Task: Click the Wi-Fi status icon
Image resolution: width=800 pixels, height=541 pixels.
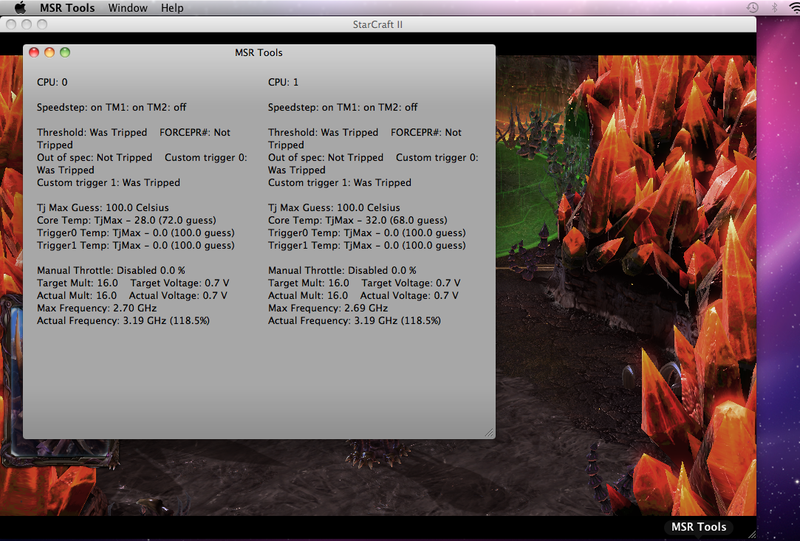Action: coord(794,7)
